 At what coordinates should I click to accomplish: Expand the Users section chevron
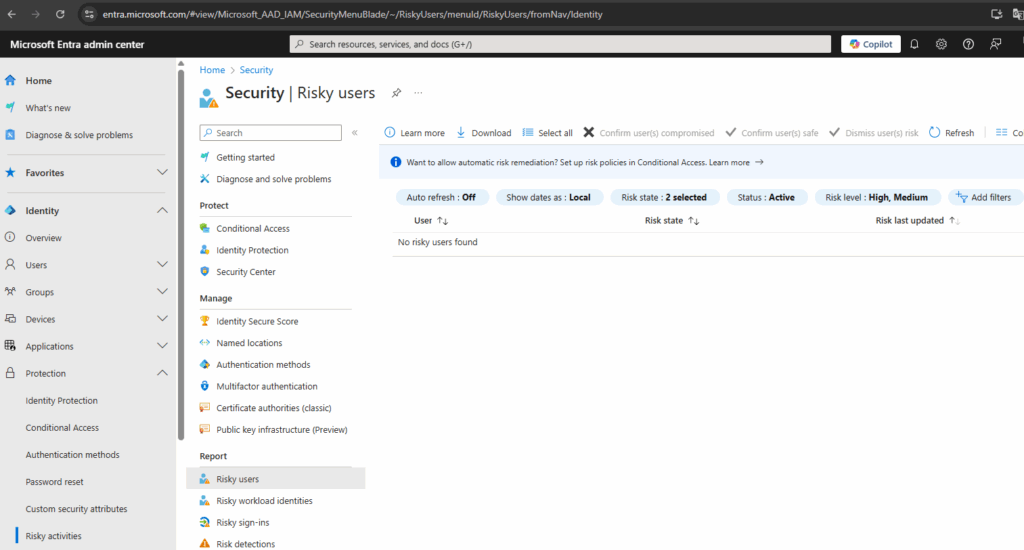(x=162, y=265)
